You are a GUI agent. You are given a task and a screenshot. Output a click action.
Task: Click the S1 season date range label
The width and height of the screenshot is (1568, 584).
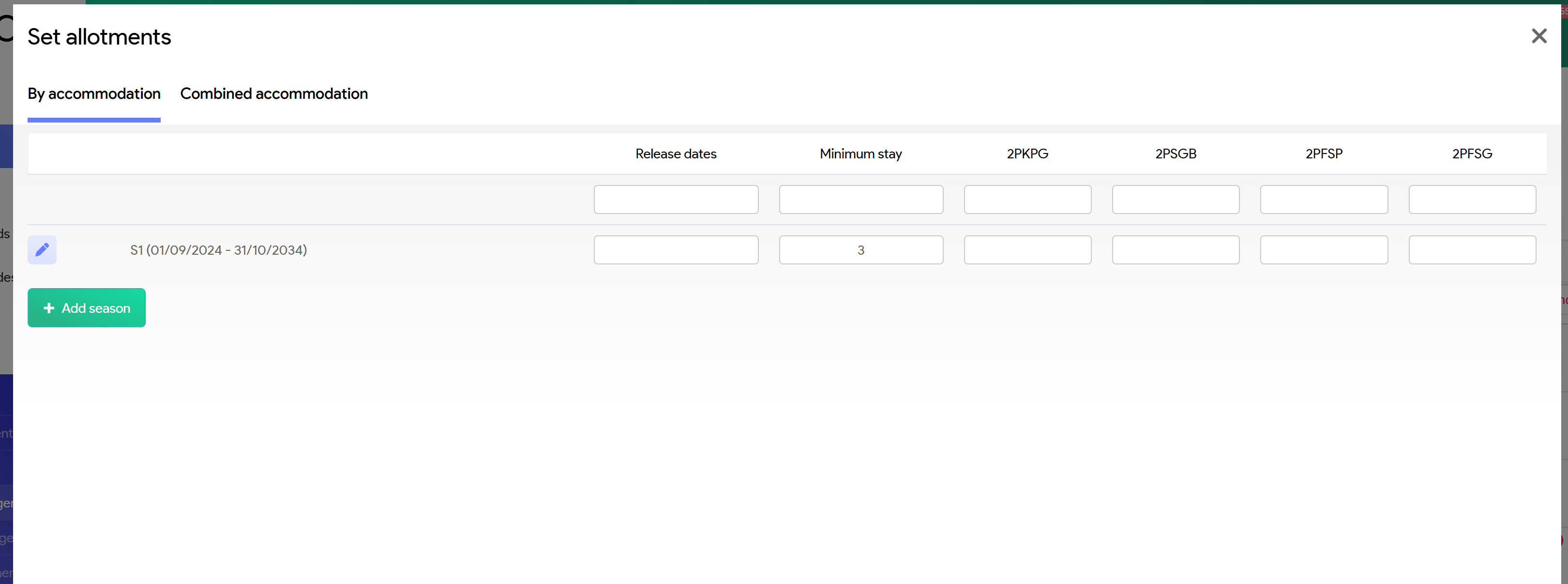pyautogui.click(x=219, y=250)
